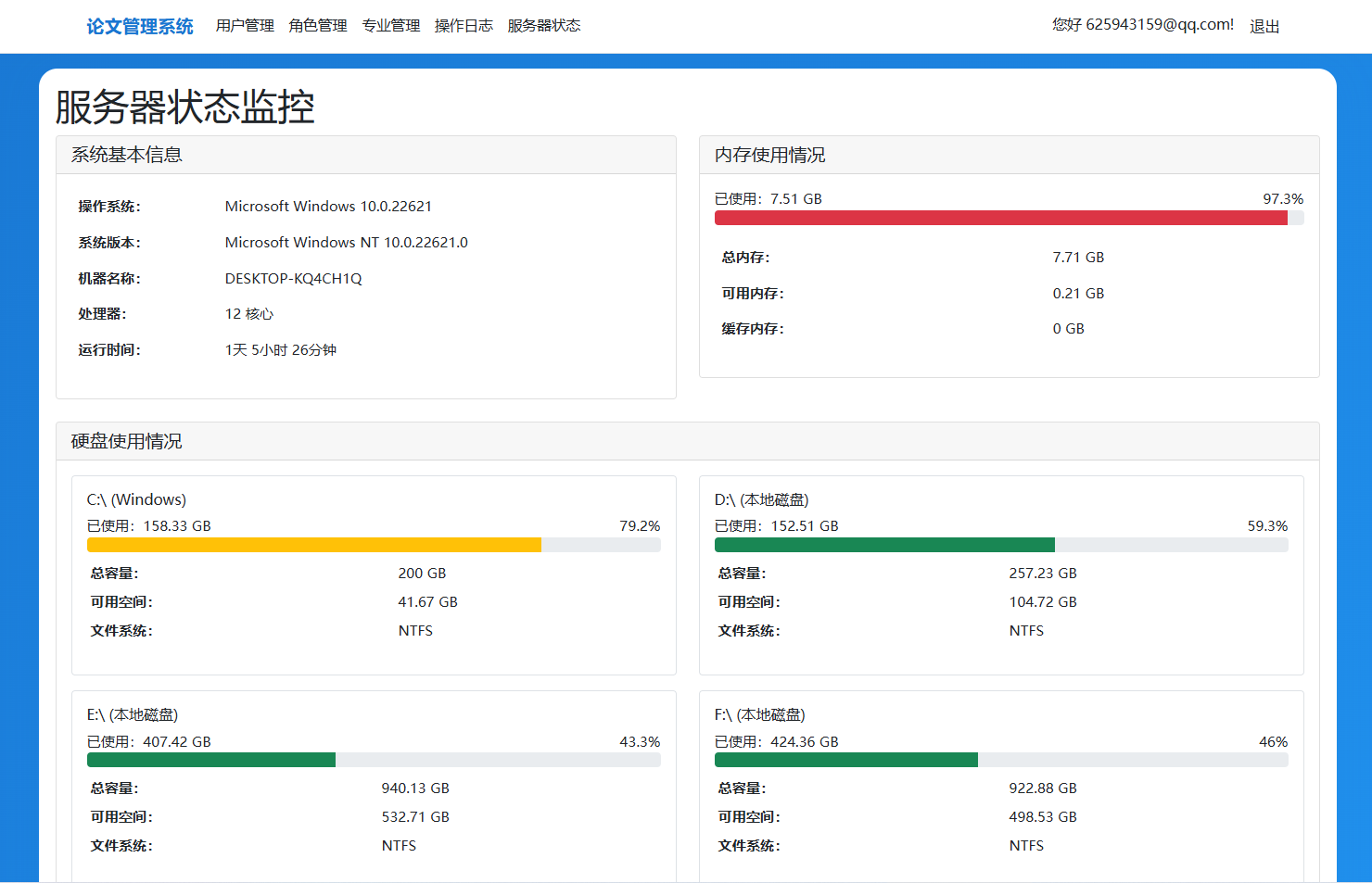Click the F drive capacity 922.88 GB
1372x883 pixels.
click(1043, 788)
